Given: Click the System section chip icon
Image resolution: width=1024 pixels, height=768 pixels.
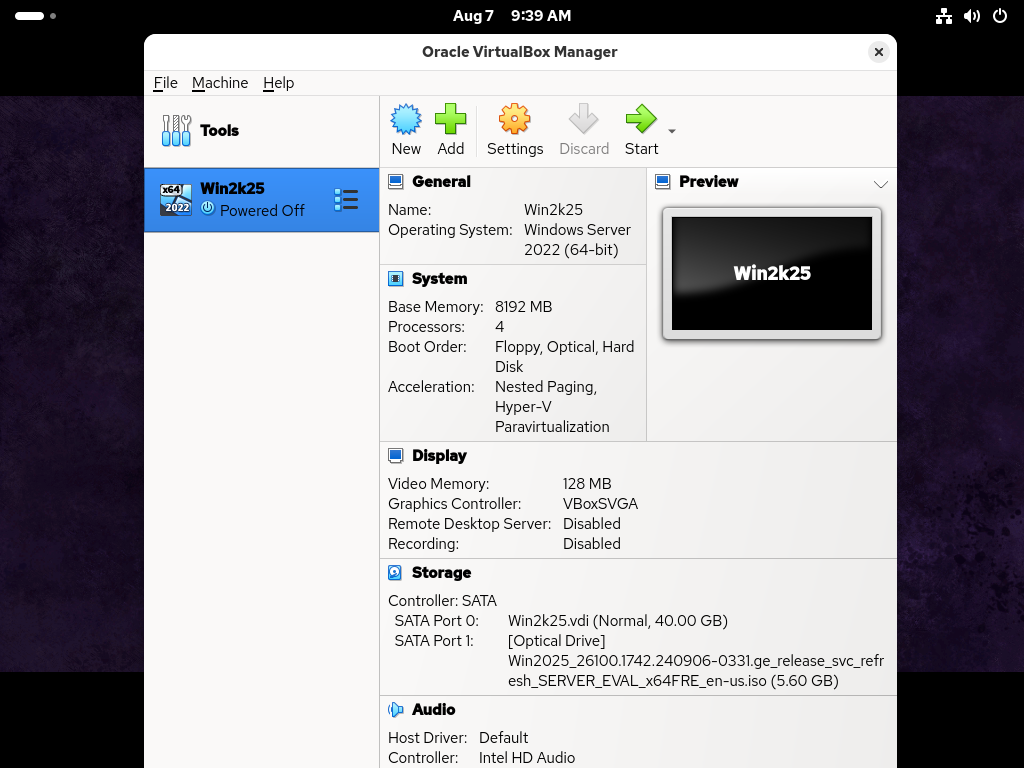Looking at the screenshot, I should (396, 279).
